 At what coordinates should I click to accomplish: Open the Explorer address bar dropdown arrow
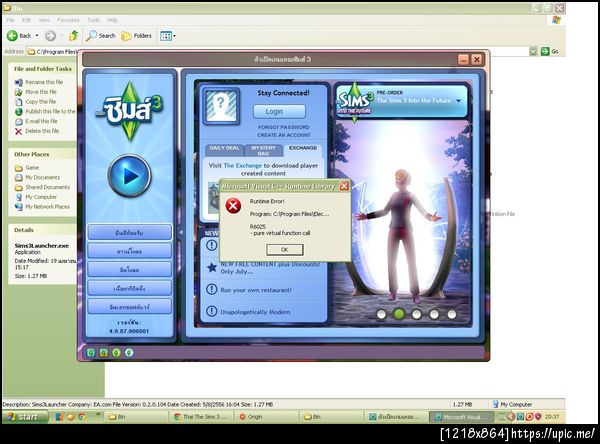coord(533,51)
